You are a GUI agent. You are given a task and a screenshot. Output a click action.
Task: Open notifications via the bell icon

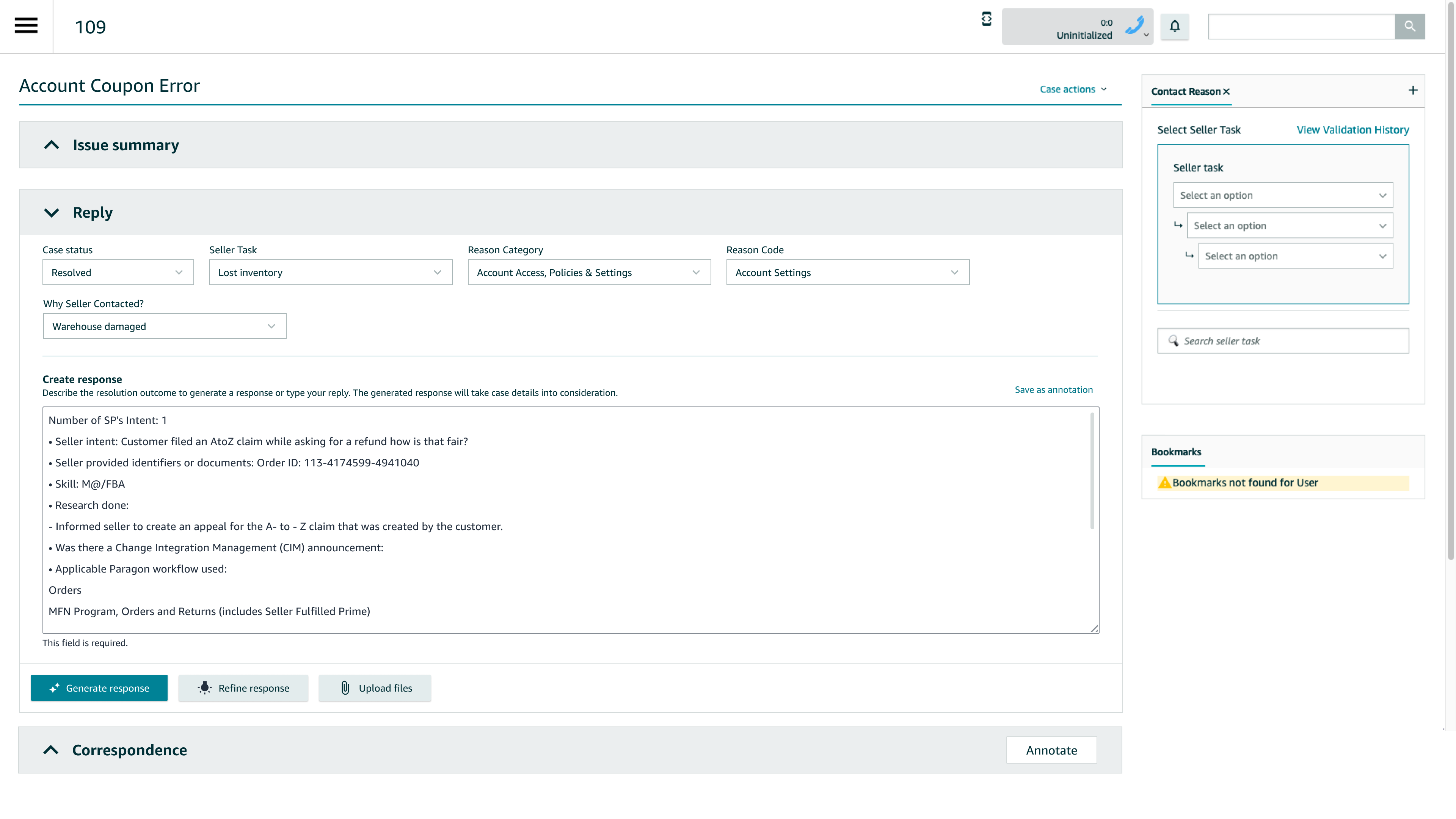point(1175,26)
